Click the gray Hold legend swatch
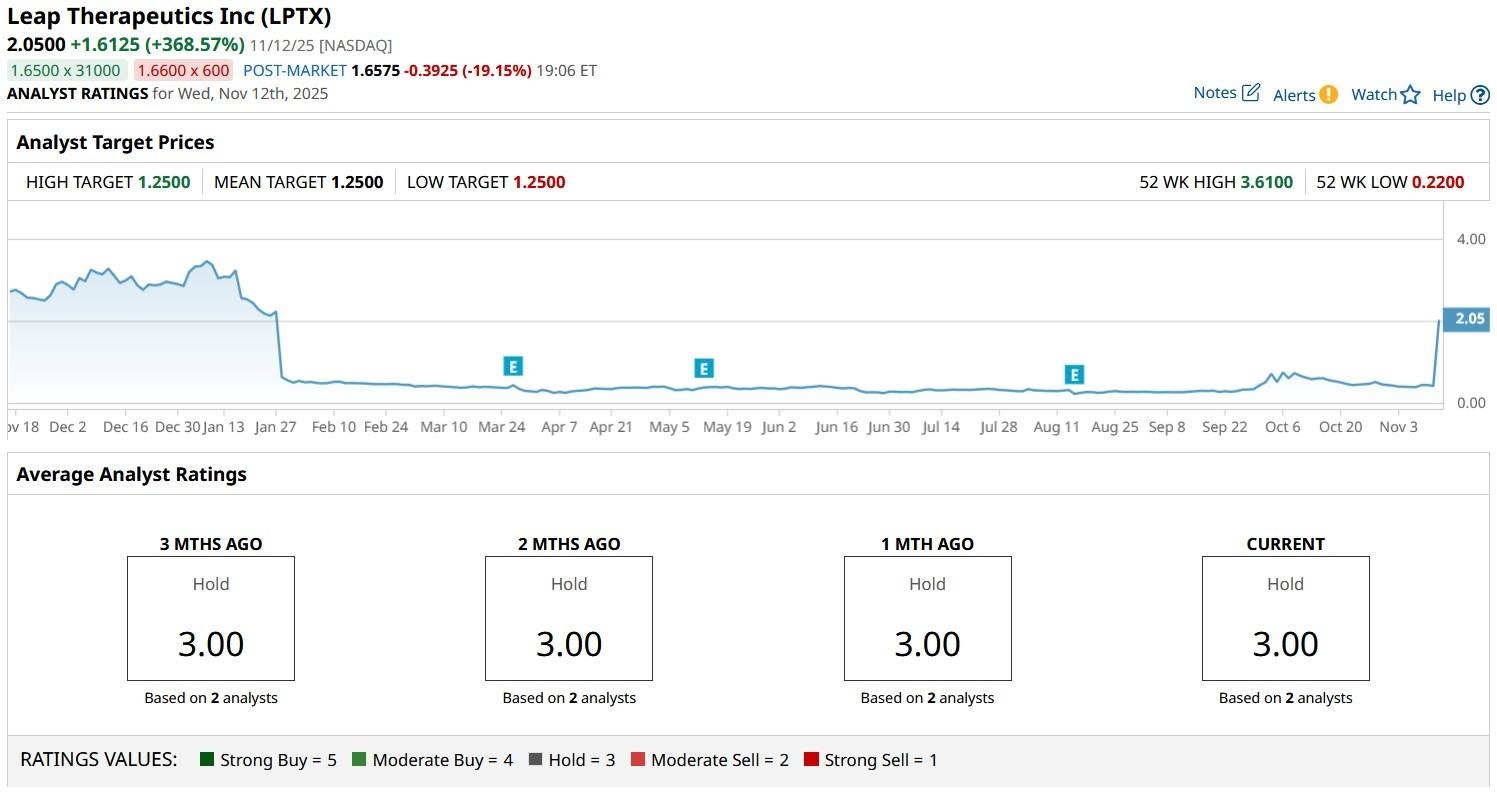The width and height of the screenshot is (1497, 793). (535, 760)
